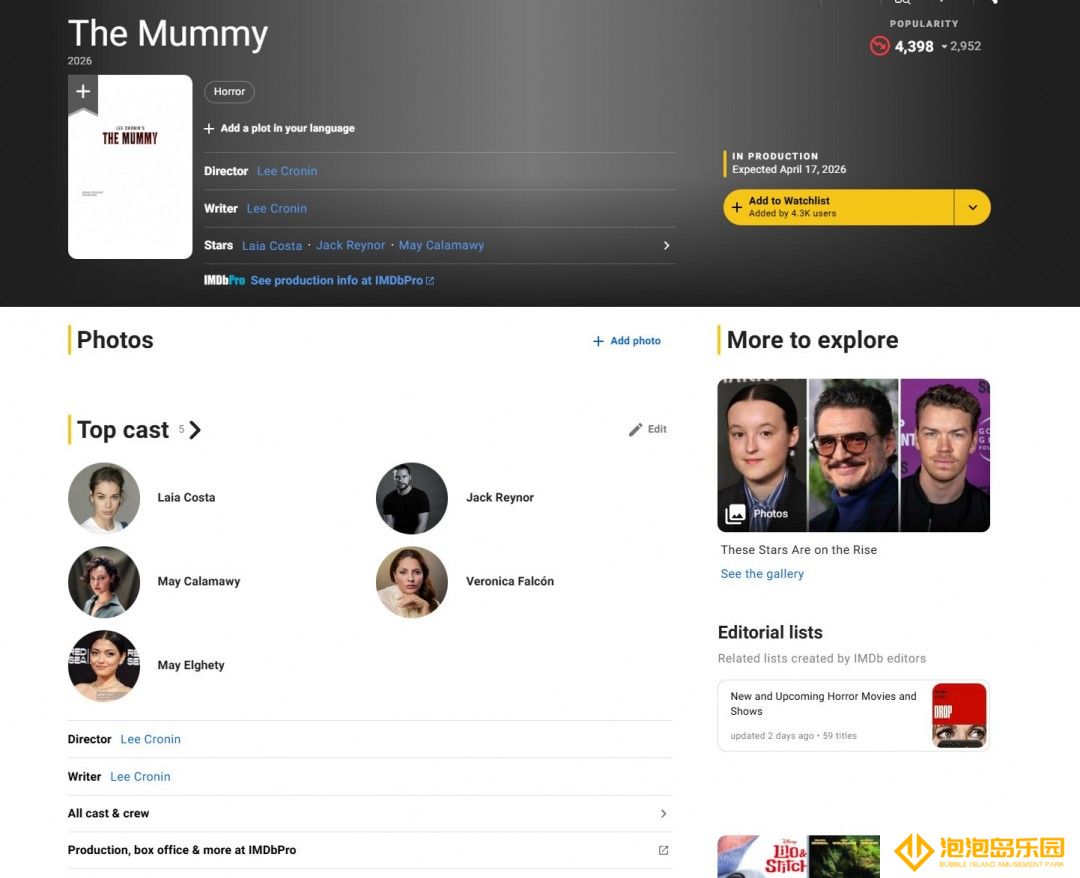Viewport: 1080px width, 878px height.
Task: Open Laia Costa's cast photo
Action: click(x=104, y=498)
